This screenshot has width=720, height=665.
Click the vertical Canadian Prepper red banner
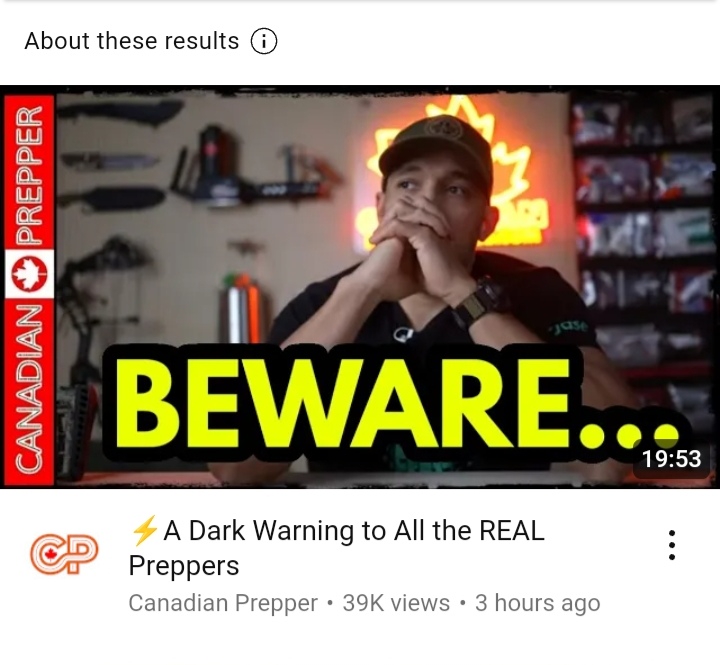[29, 289]
